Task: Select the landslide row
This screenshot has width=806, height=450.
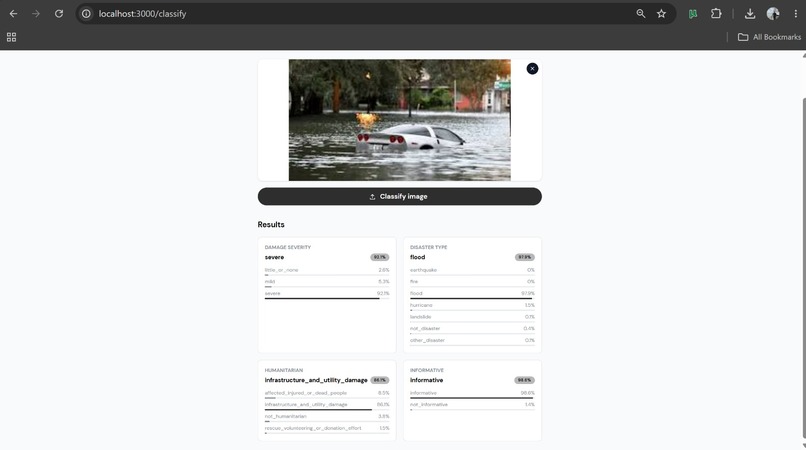Action: (472, 318)
